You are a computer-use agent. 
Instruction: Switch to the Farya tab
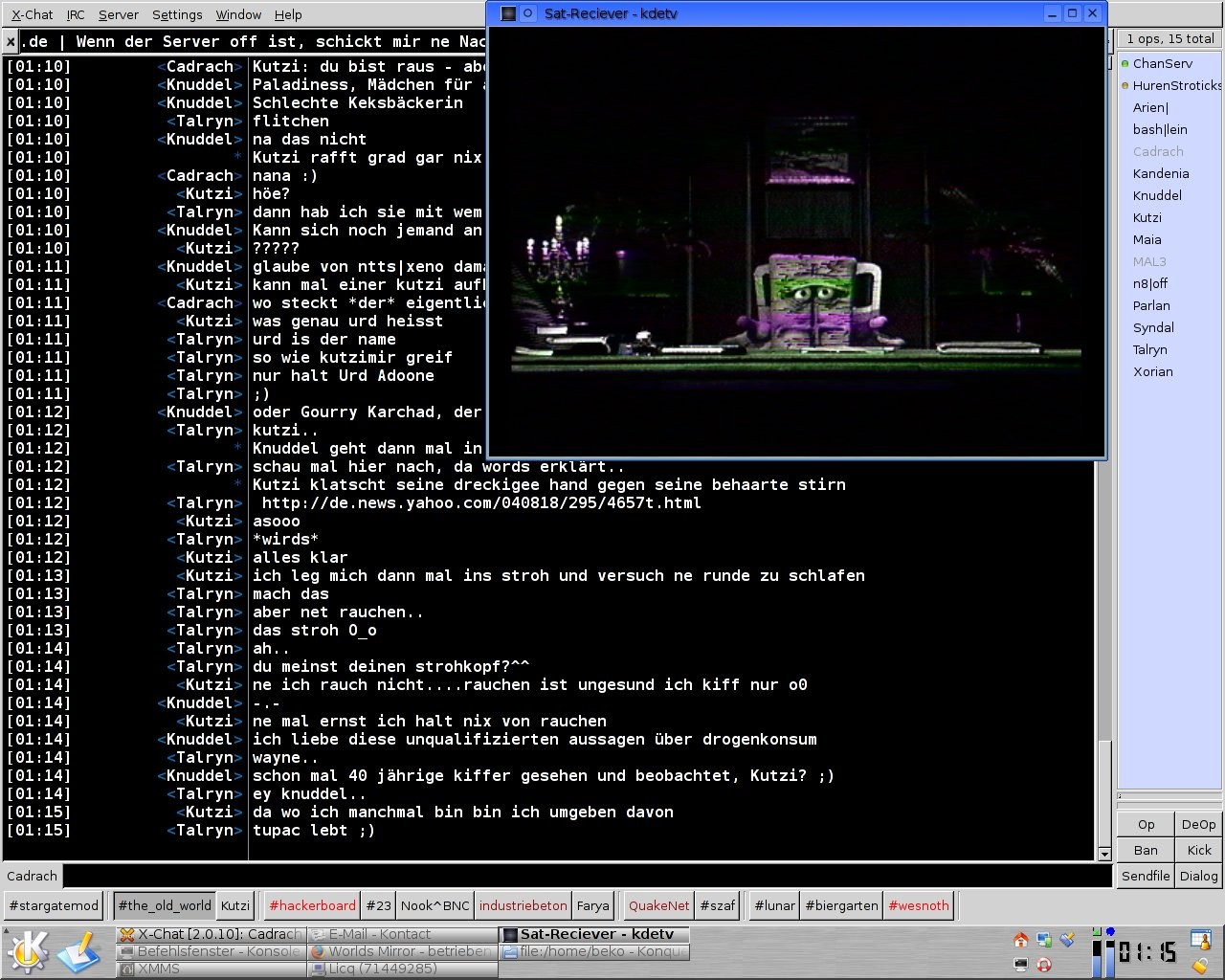592,905
